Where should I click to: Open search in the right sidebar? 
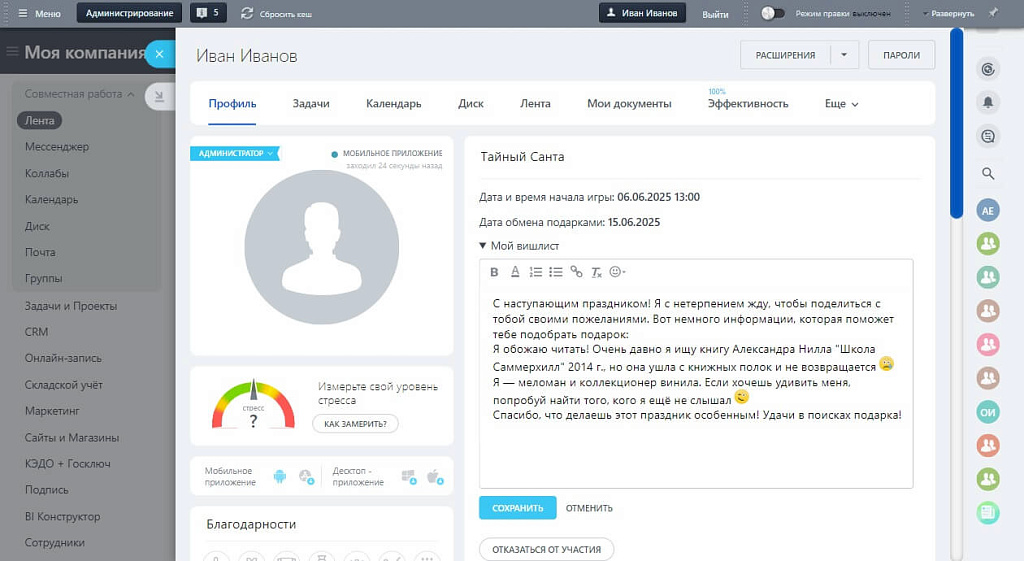point(988,174)
